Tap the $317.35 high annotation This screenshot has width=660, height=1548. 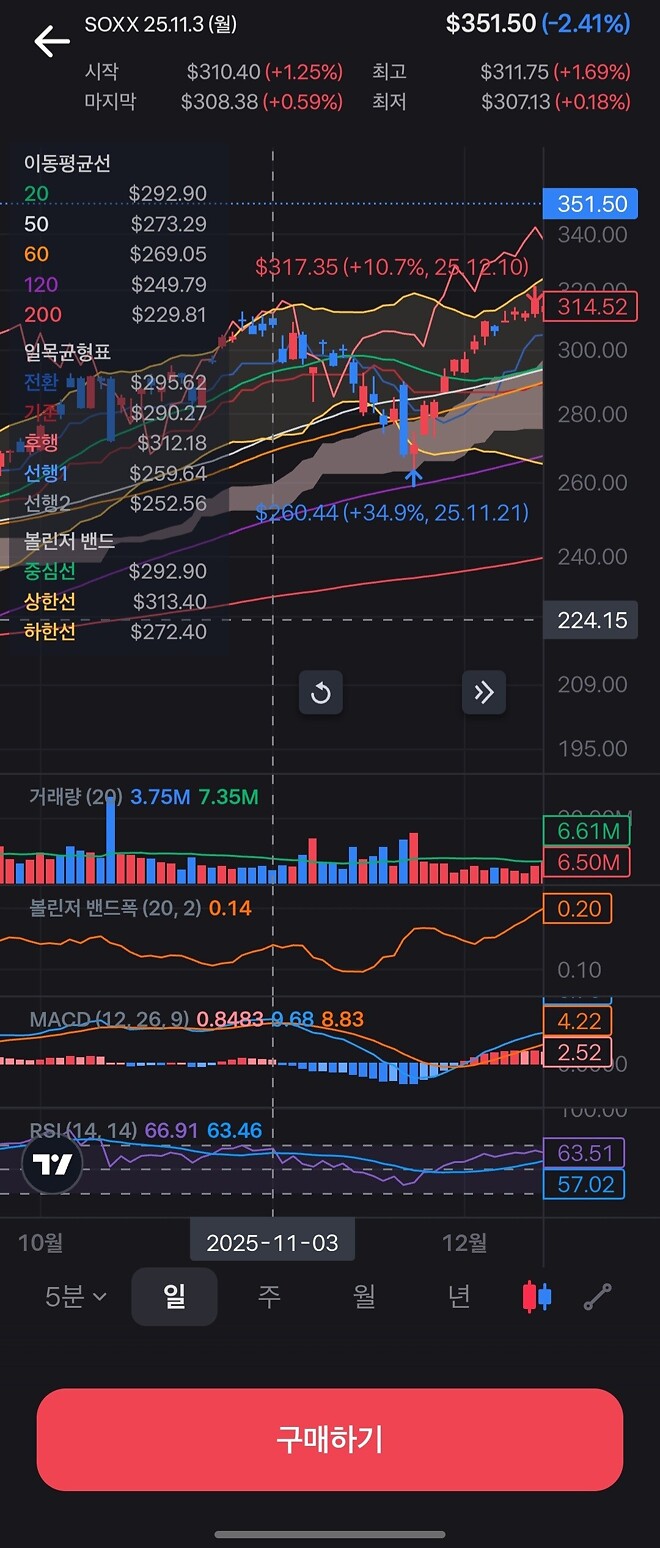coord(392,267)
